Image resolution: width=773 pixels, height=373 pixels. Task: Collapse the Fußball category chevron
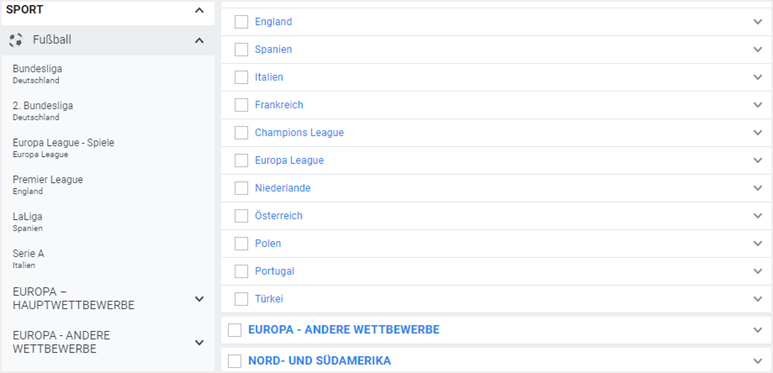(x=199, y=40)
